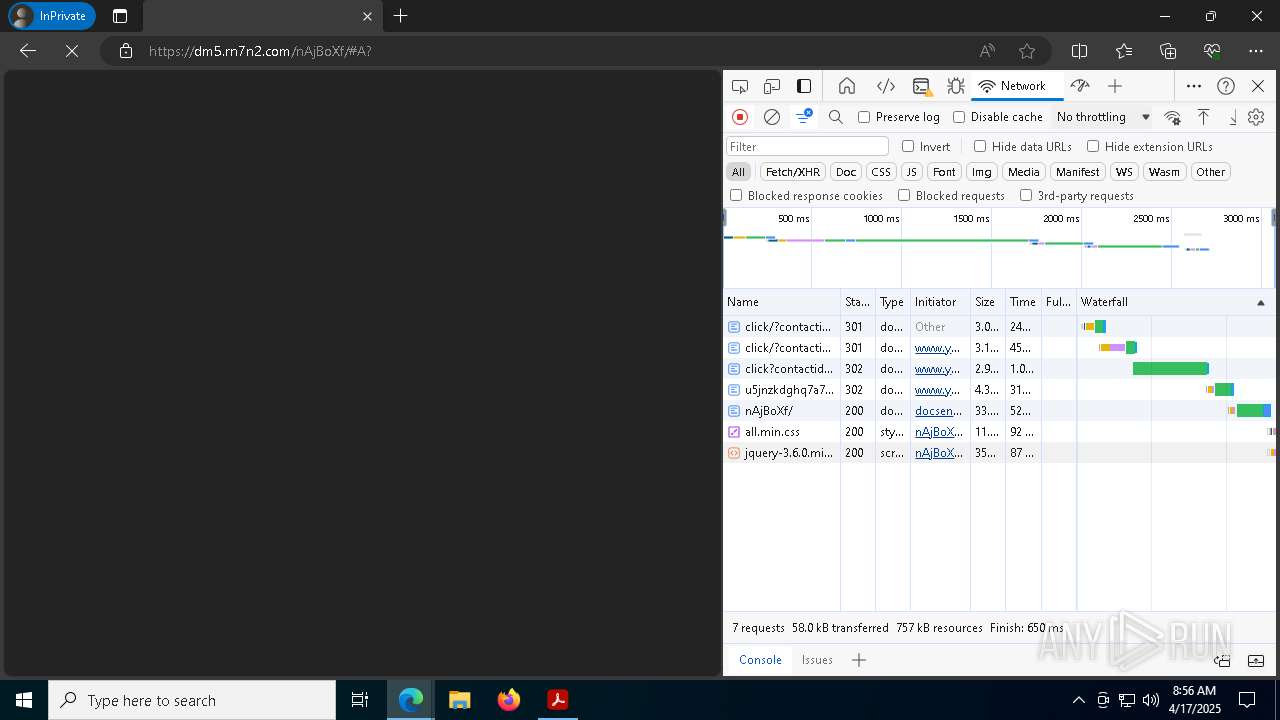Open DevTools help icon
The image size is (1280, 720).
1226,86
